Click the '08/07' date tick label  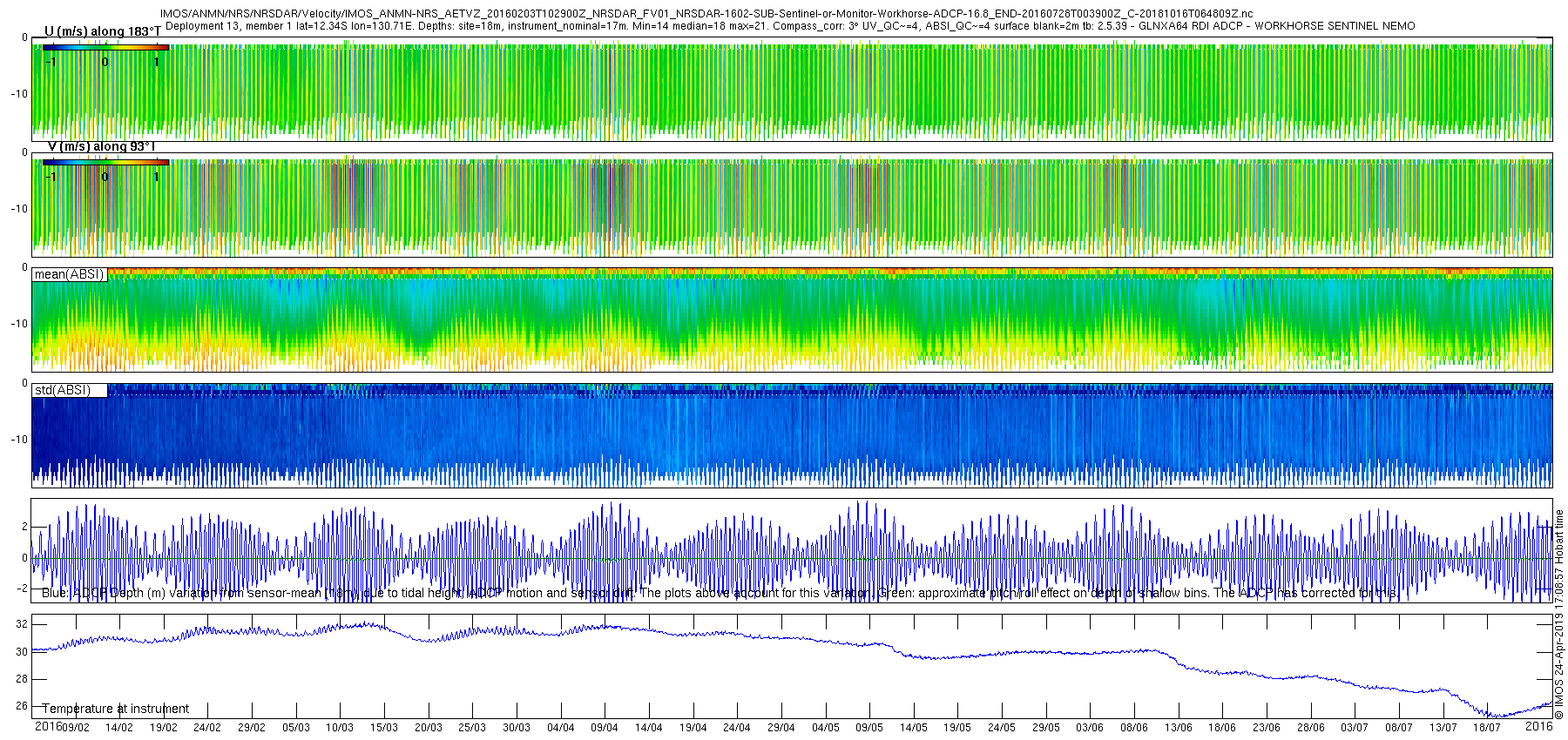(x=1399, y=728)
